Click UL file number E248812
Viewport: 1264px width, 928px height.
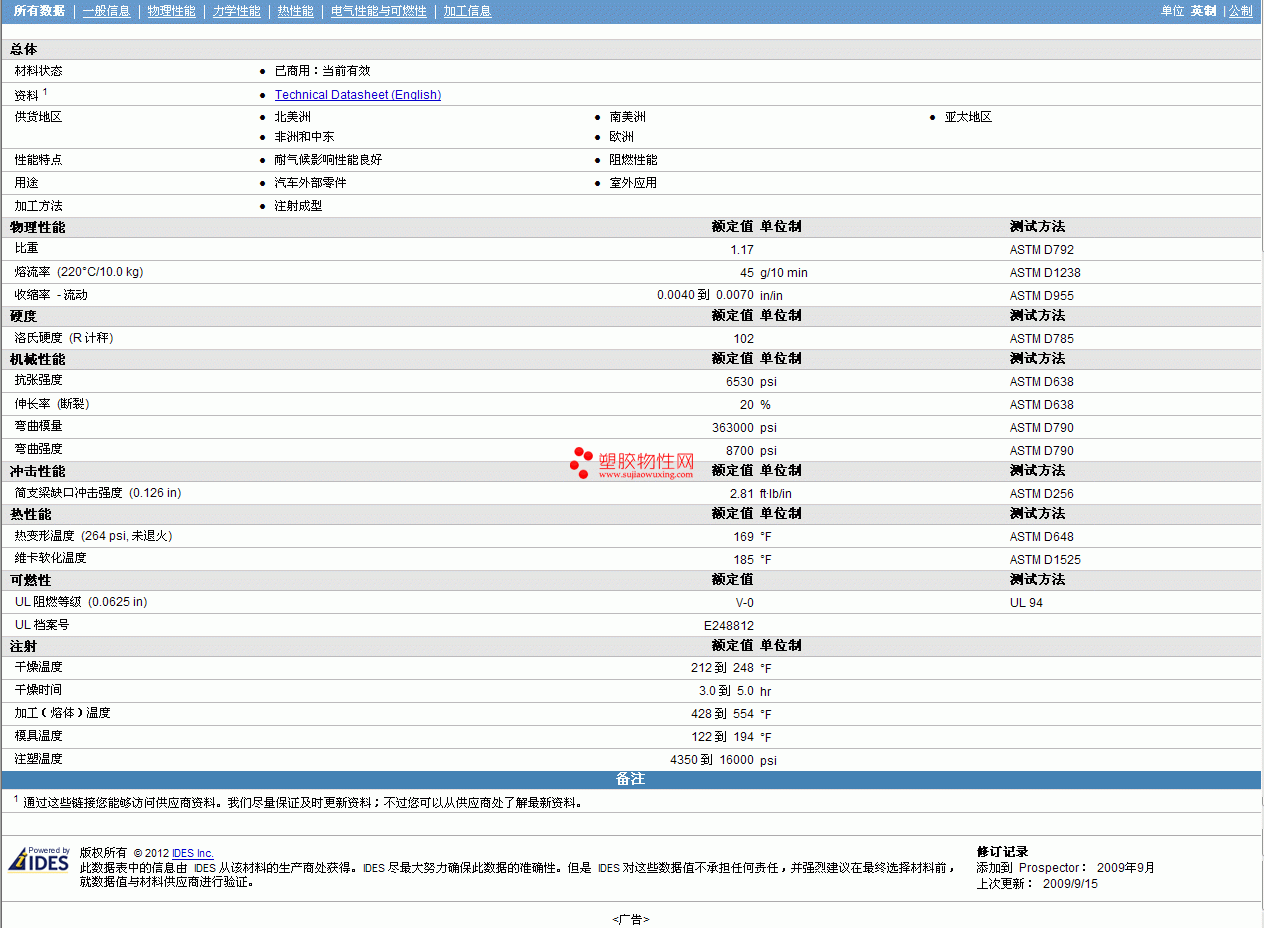coord(729,626)
